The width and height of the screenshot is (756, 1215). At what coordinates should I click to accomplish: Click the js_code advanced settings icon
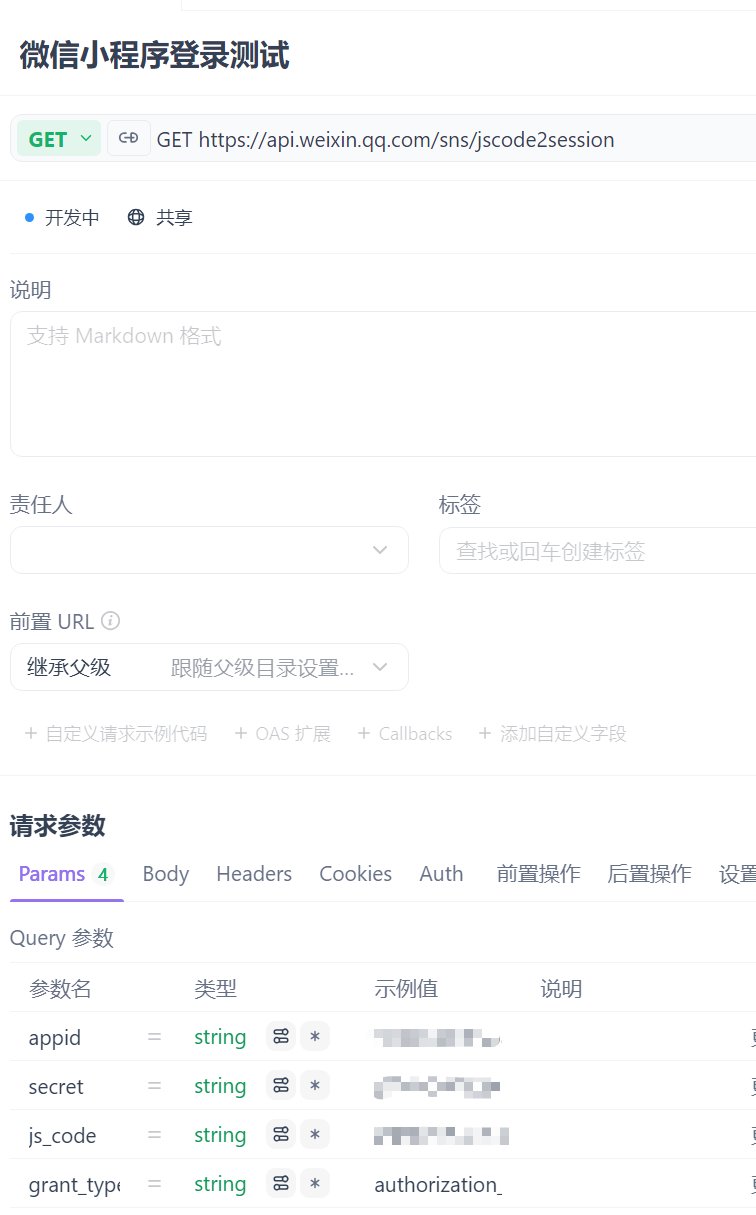281,1135
